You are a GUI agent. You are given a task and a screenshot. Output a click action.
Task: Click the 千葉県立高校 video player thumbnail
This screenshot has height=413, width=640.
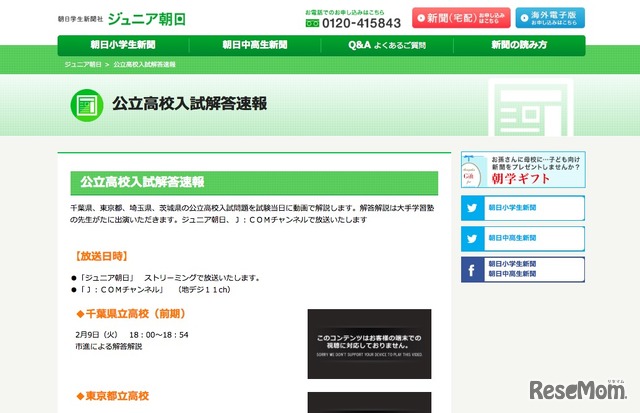(369, 344)
